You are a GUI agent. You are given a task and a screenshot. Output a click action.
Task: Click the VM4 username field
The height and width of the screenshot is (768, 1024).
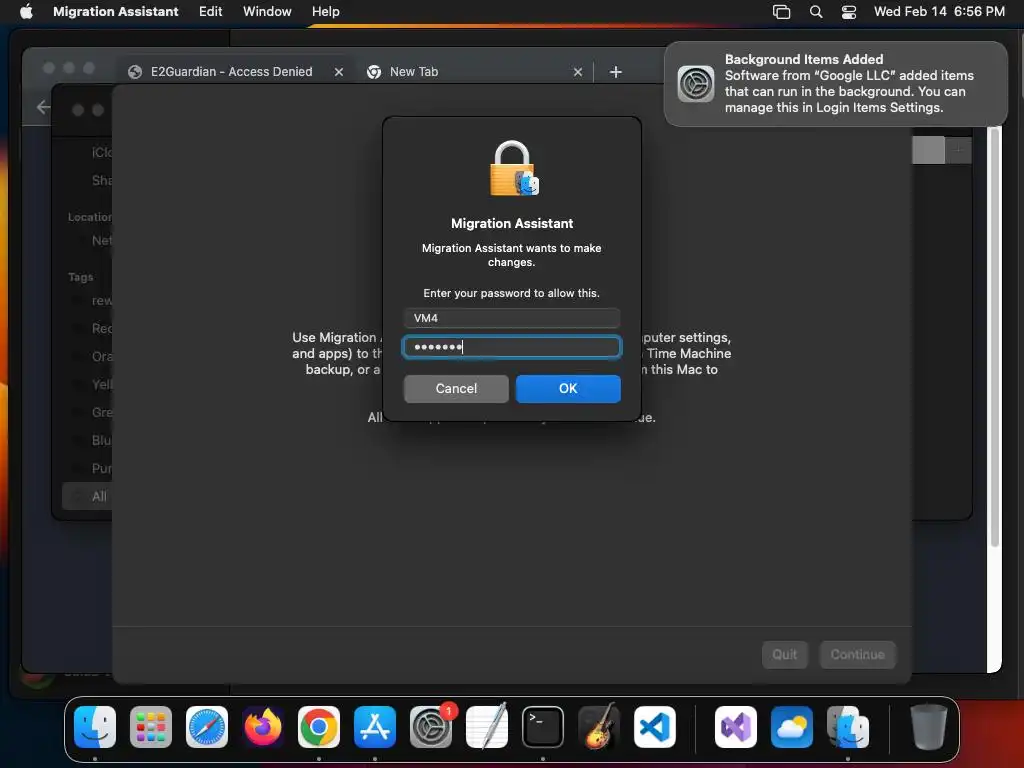(512, 318)
